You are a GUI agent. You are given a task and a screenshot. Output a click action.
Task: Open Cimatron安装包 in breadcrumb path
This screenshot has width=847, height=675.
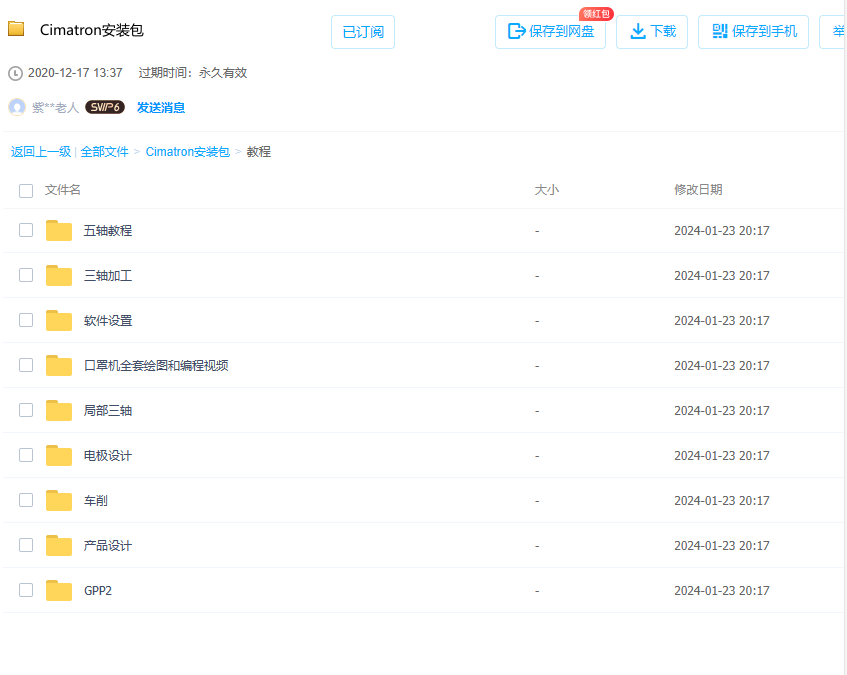(x=187, y=152)
